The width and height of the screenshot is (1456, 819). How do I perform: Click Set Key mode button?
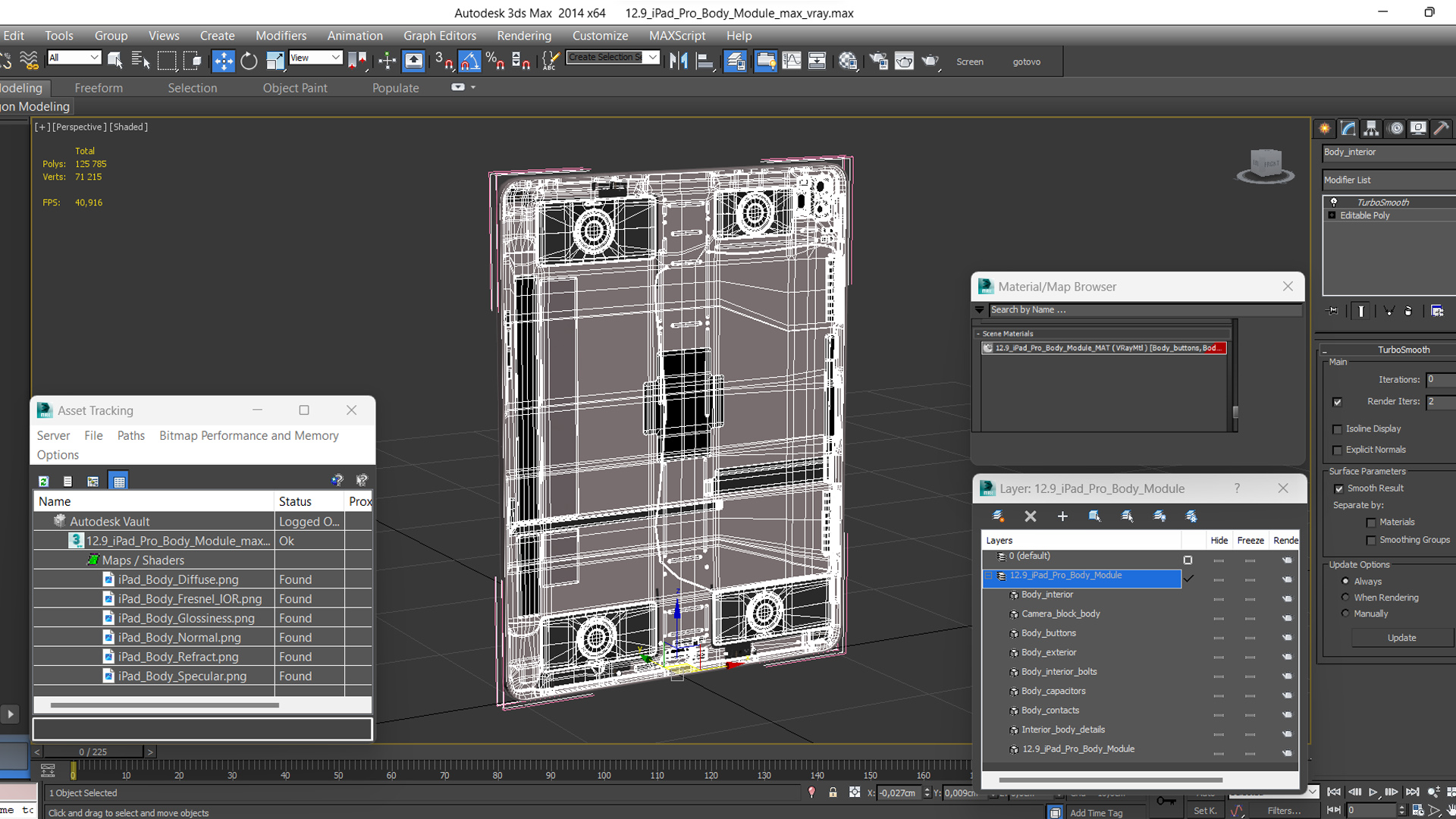[x=1205, y=811]
